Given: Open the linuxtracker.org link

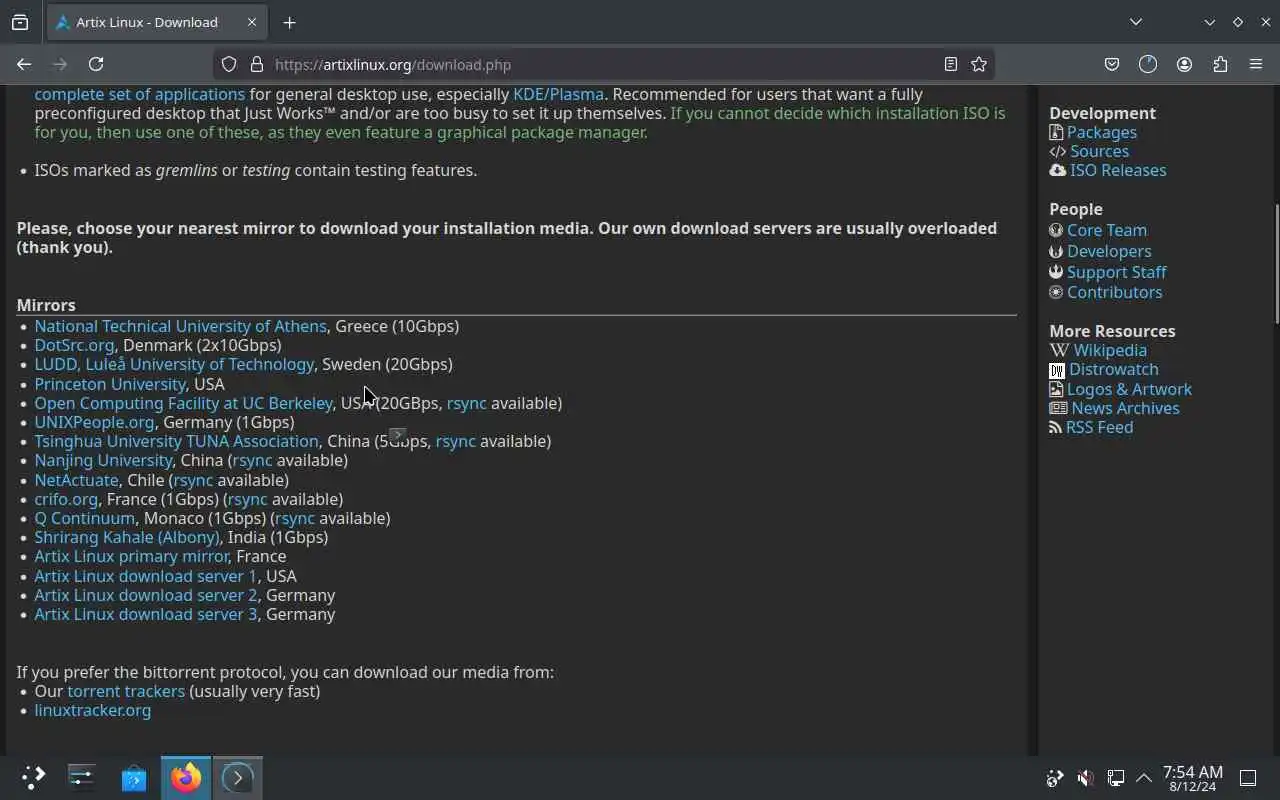Looking at the screenshot, I should [x=92, y=710].
